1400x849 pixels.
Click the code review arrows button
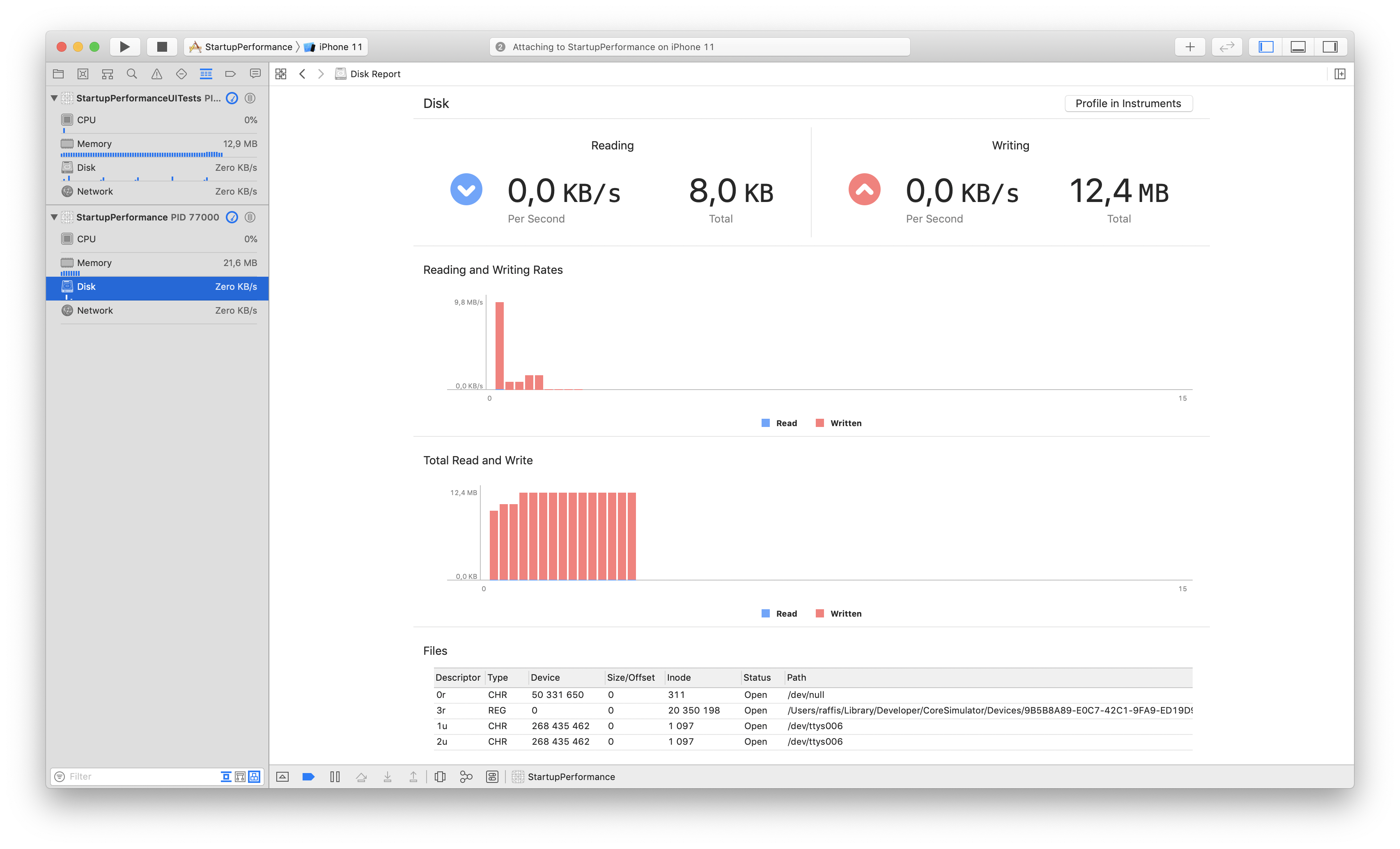click(1227, 47)
